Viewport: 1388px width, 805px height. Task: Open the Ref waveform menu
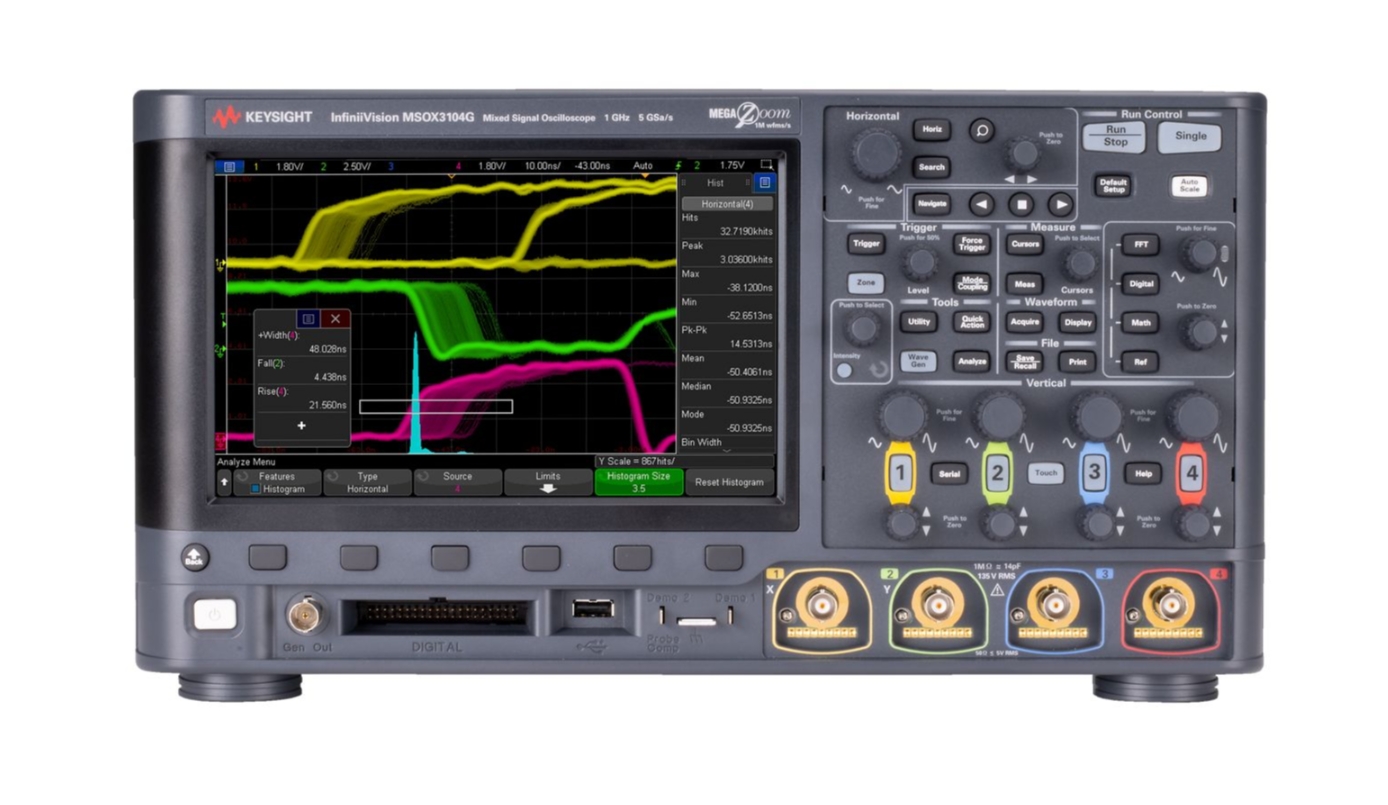[x=1139, y=362]
